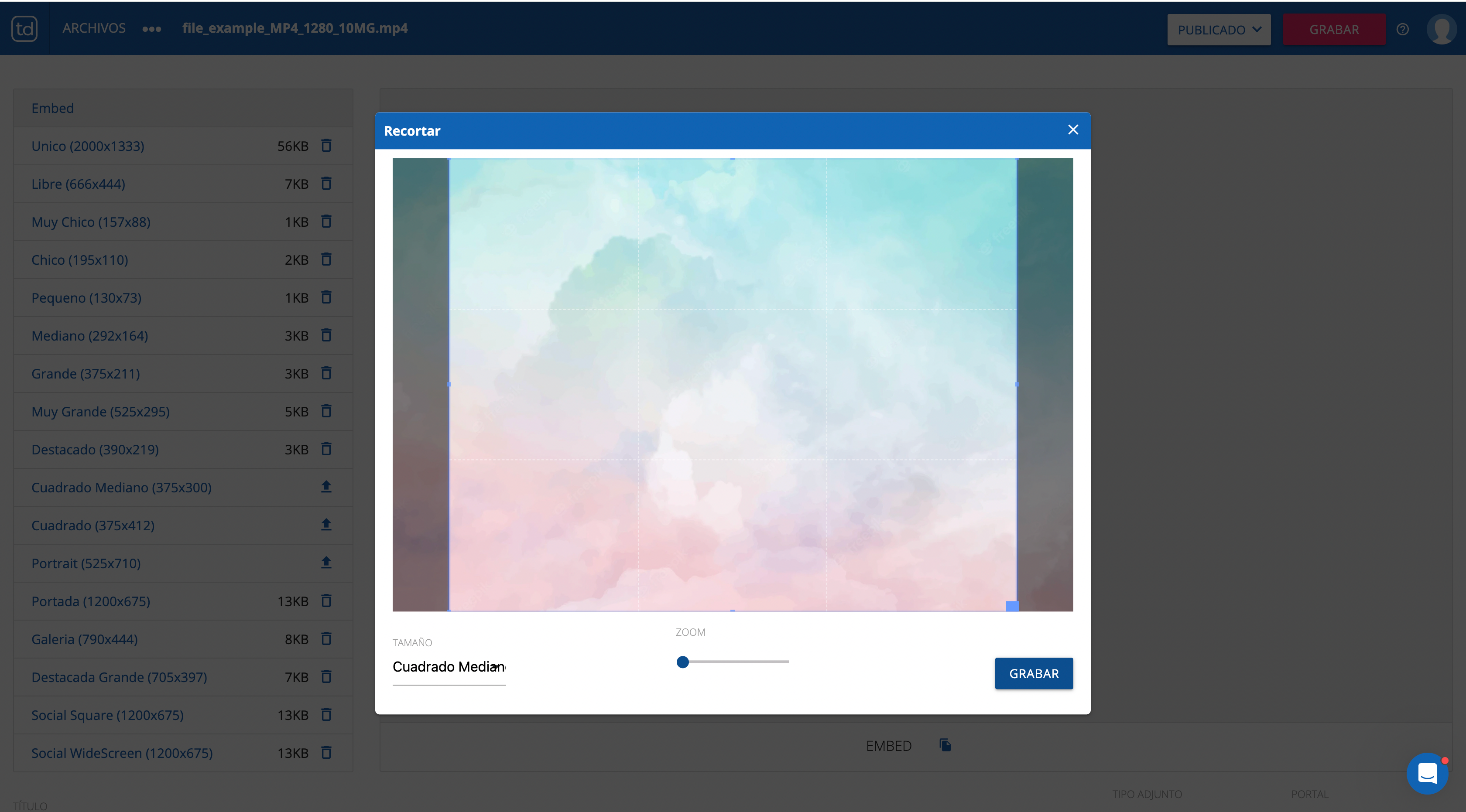
Task: Open the three dots breadcrumb menu
Action: (151, 29)
